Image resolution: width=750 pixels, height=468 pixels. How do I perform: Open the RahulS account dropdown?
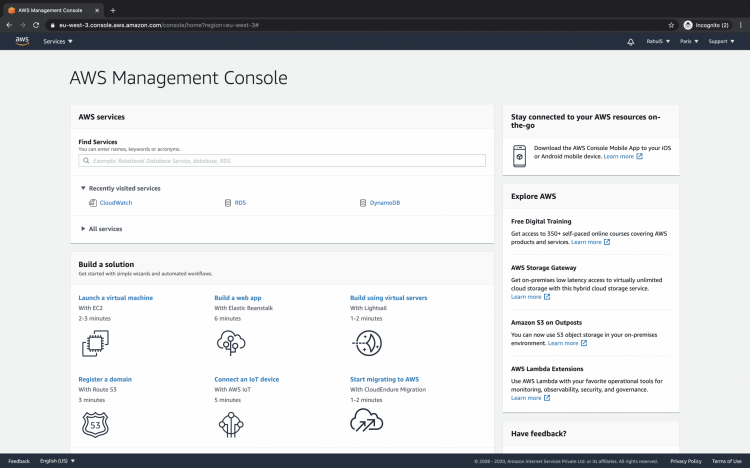click(x=658, y=42)
